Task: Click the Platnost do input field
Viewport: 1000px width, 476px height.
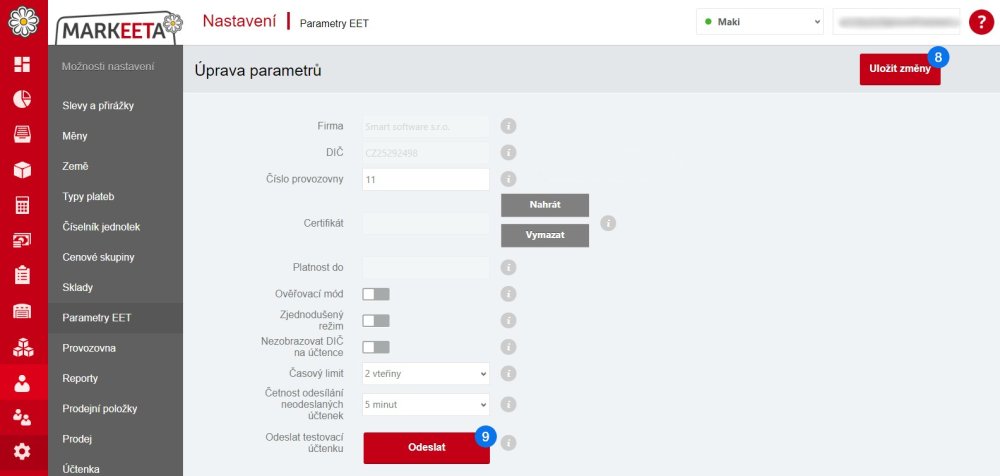Action: (x=425, y=267)
